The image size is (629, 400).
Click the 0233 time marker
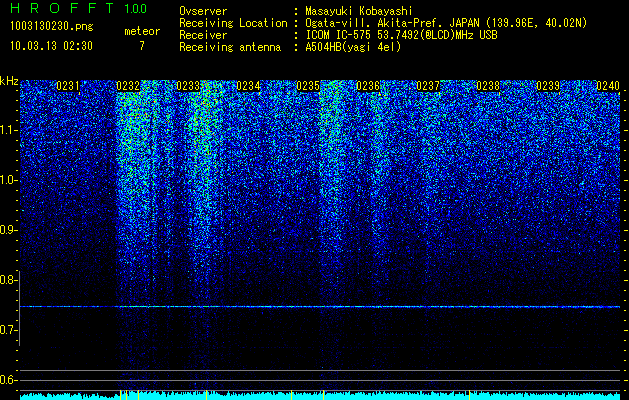coord(188,86)
